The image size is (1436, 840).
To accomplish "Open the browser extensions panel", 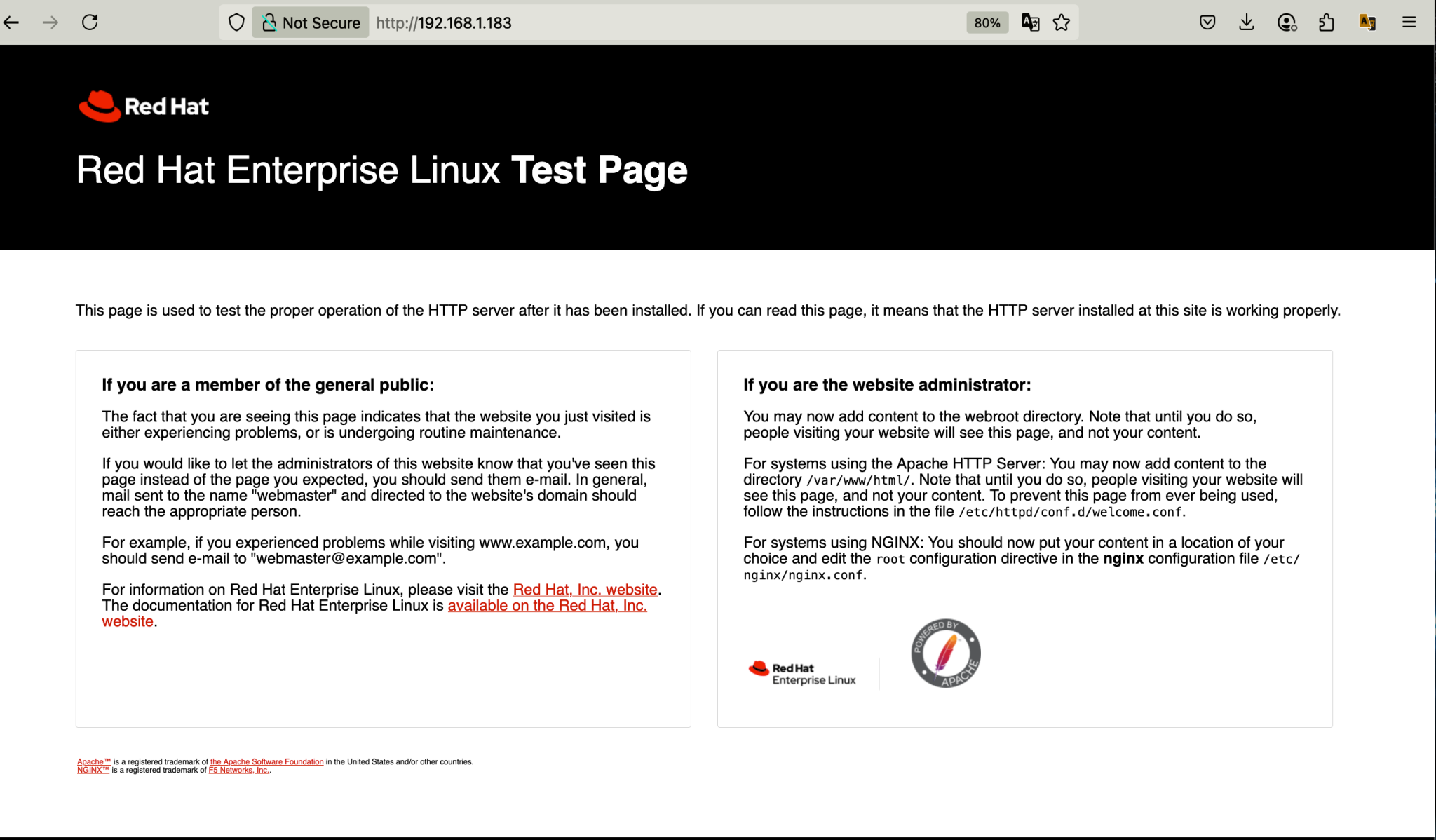I will 1326,22.
